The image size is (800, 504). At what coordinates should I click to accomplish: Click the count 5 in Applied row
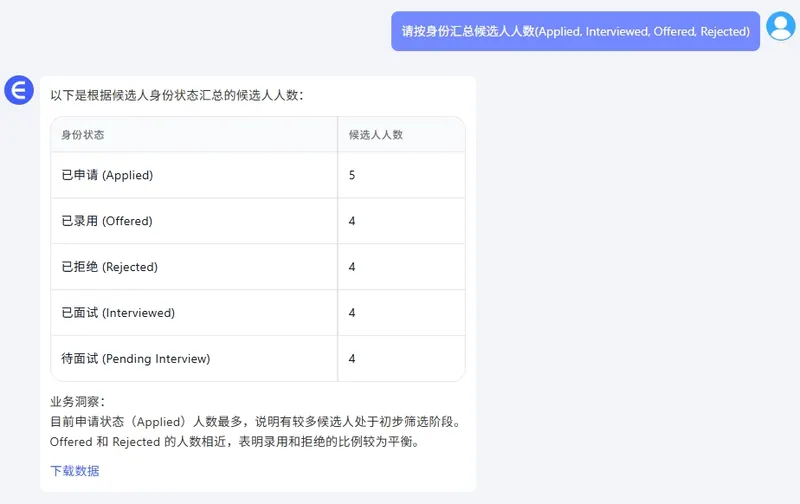click(x=352, y=175)
